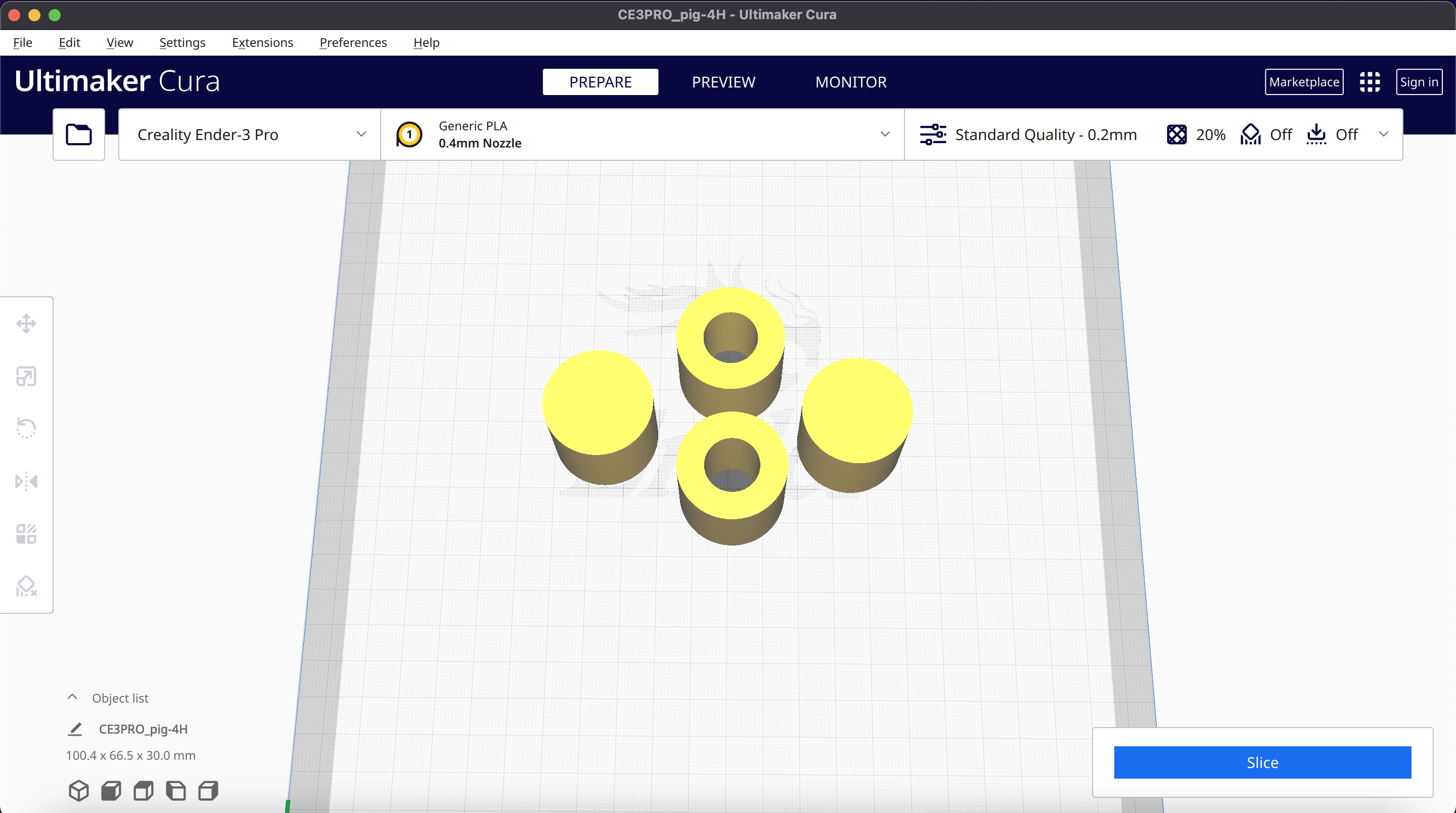Open the Settings menu
The image size is (1456, 813).
(x=183, y=42)
